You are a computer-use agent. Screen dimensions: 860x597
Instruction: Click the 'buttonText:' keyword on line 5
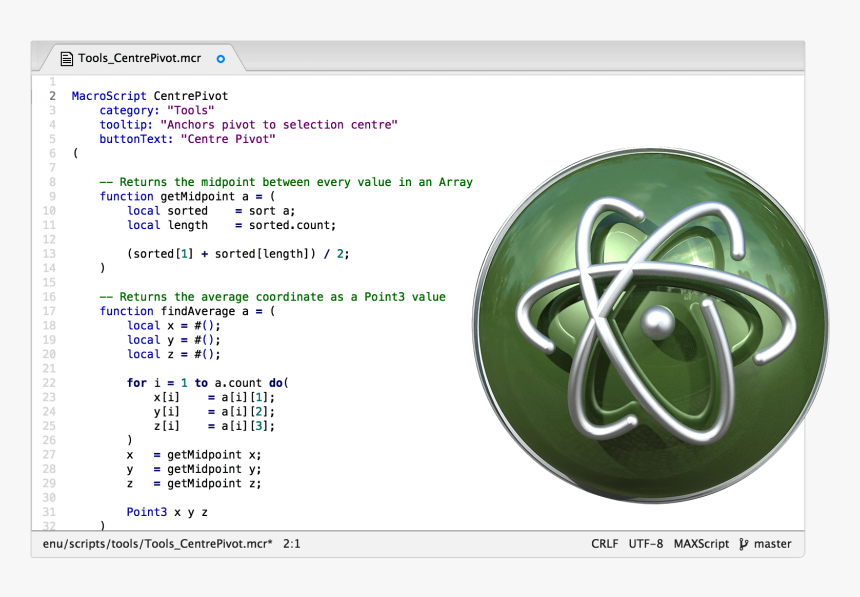click(x=137, y=139)
